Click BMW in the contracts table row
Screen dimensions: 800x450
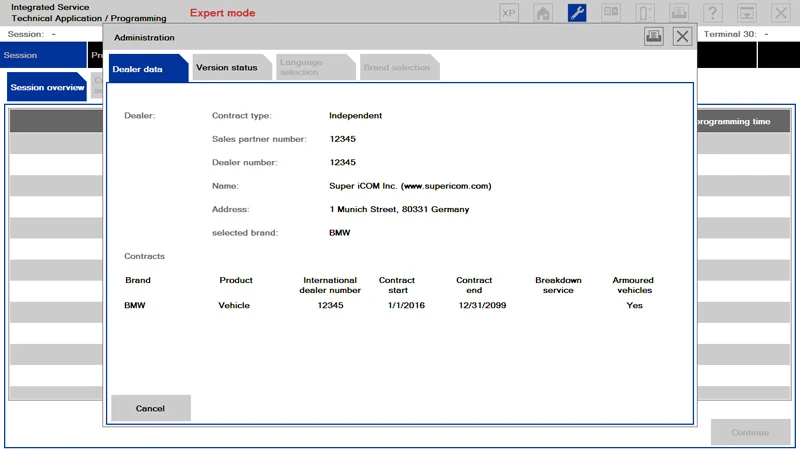(x=135, y=305)
